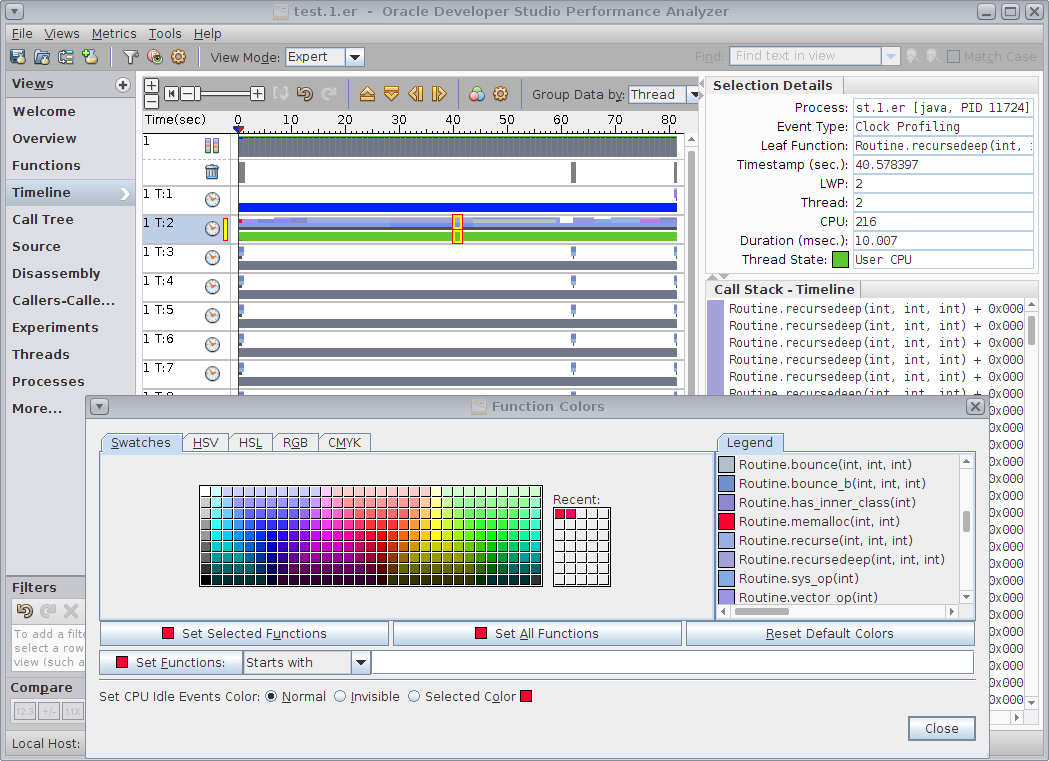Expand the Starts with match dropdown
The image size is (1049, 761).
click(x=361, y=662)
